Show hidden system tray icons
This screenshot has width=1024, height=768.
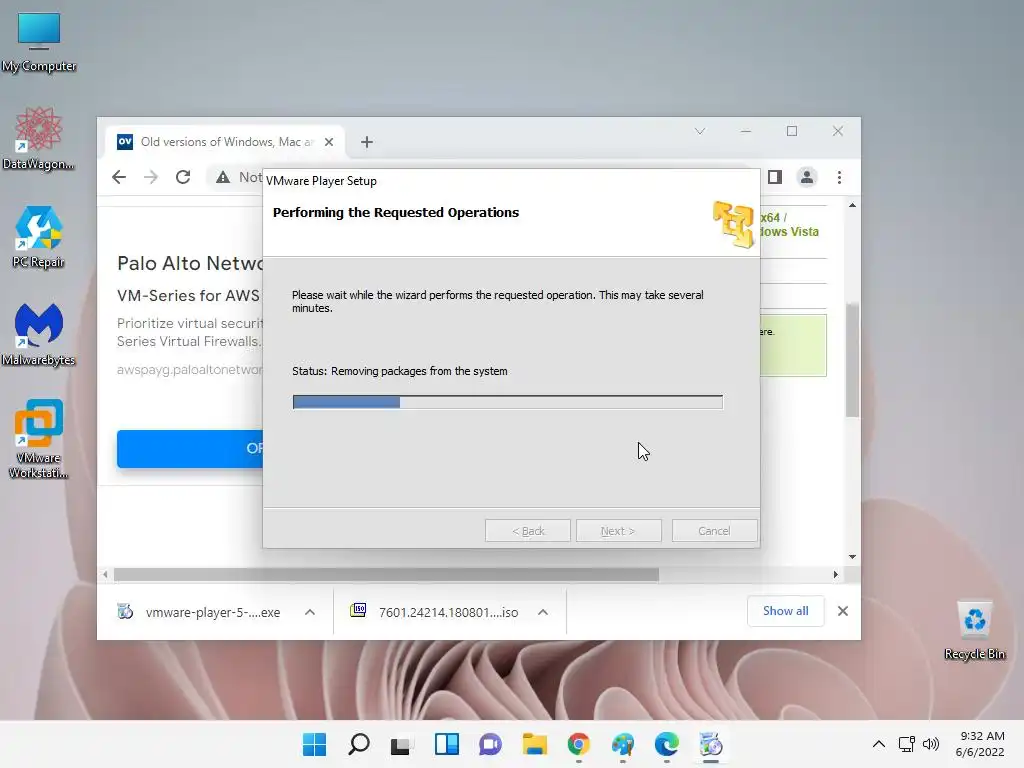[x=879, y=744]
